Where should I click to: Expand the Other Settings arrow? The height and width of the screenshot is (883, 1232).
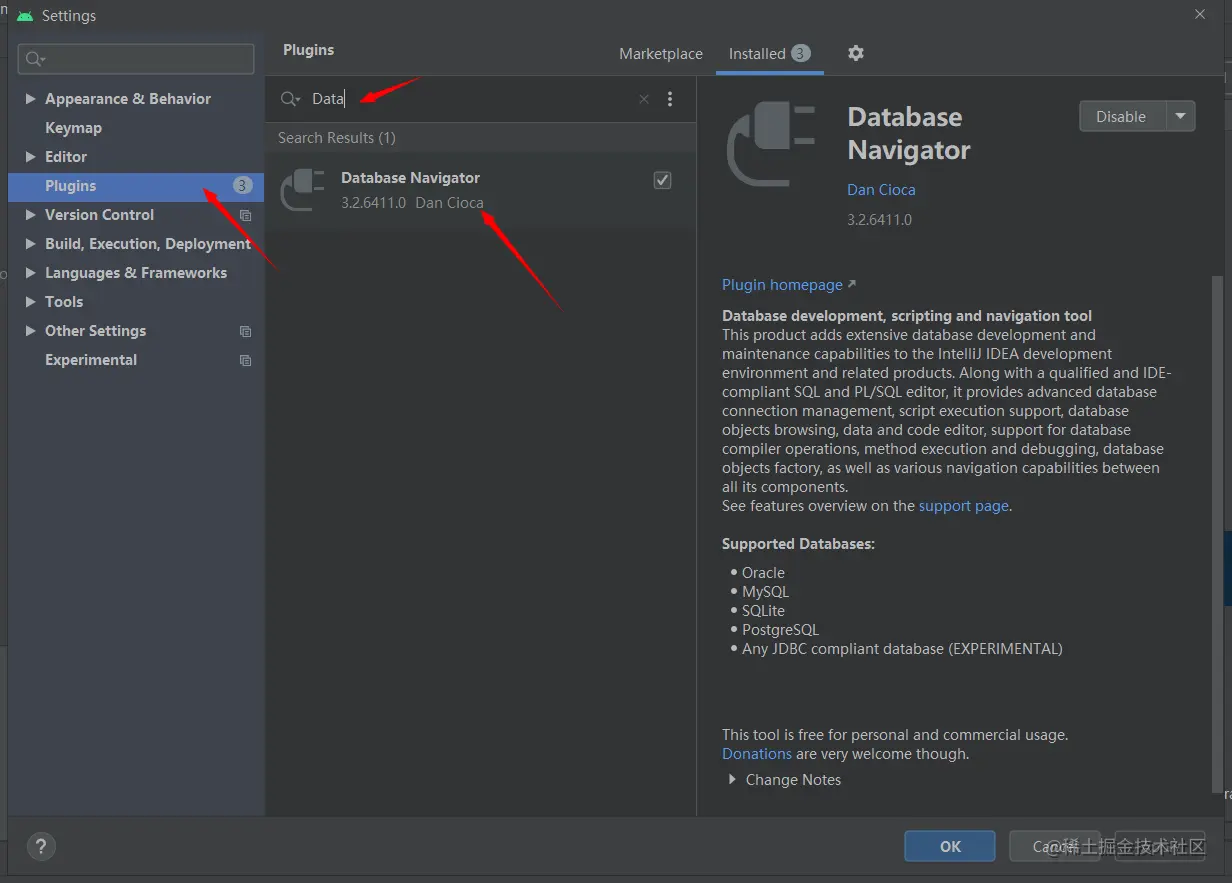coord(31,331)
